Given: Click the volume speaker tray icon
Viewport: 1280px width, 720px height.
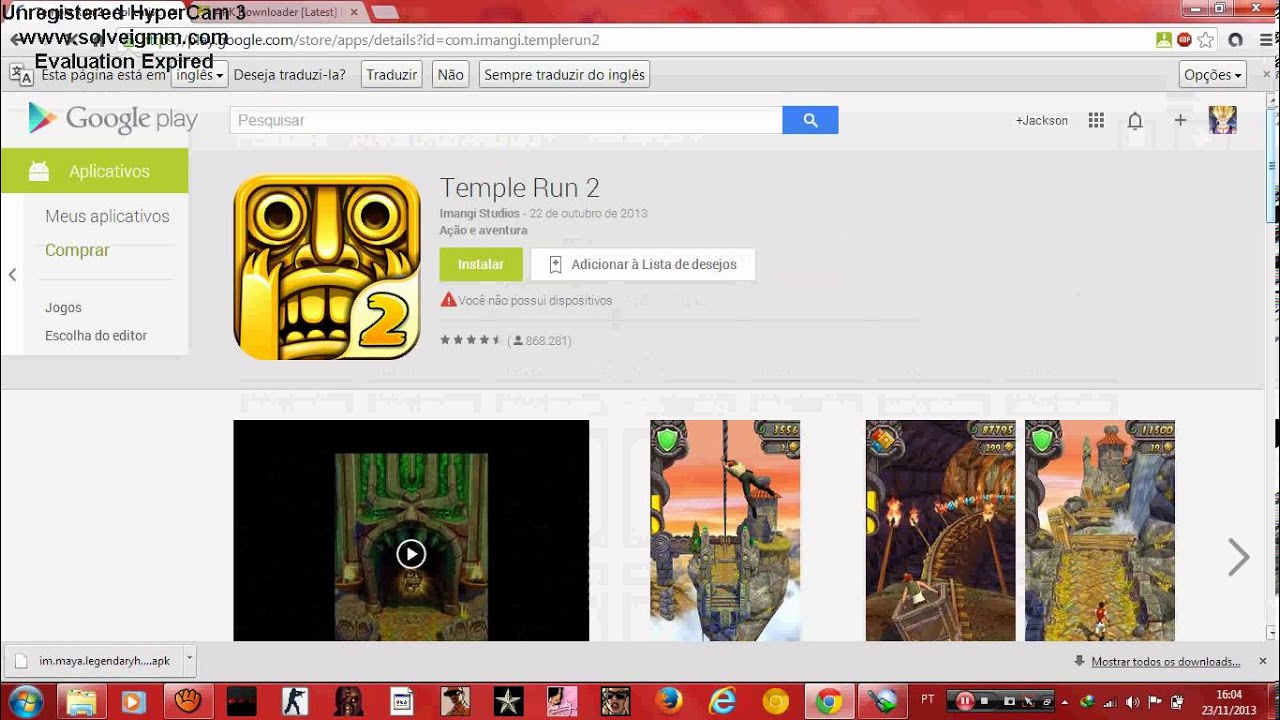Looking at the screenshot, I should (1132, 702).
